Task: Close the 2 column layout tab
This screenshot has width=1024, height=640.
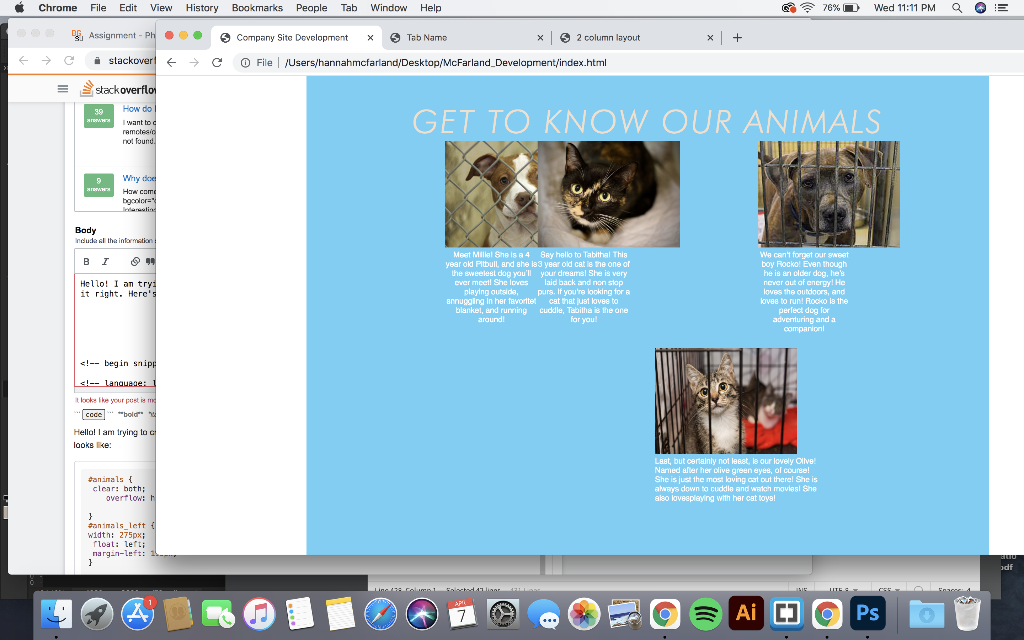Action: [710, 38]
